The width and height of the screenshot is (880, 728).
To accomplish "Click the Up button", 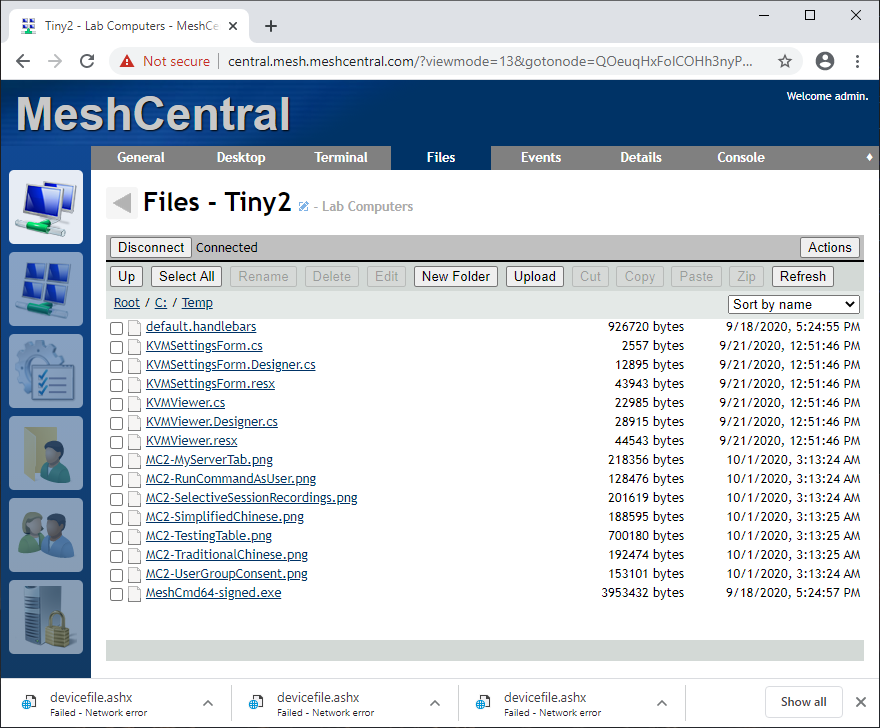I will (x=126, y=277).
